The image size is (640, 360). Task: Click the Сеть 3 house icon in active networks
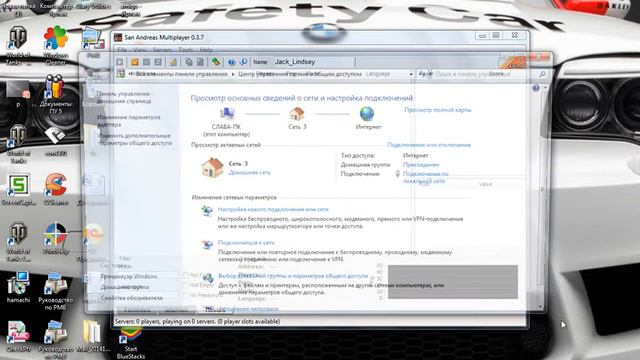pyautogui.click(x=212, y=167)
